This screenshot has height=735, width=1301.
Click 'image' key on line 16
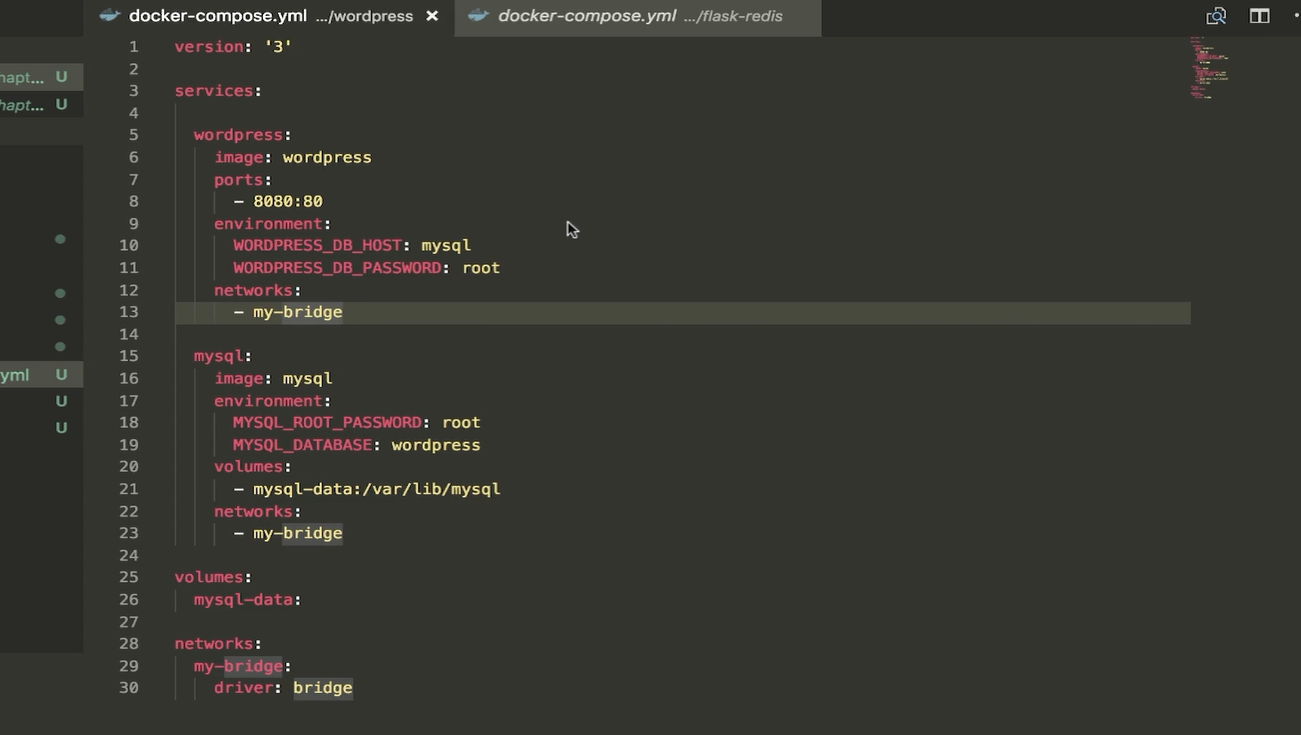tap(238, 379)
